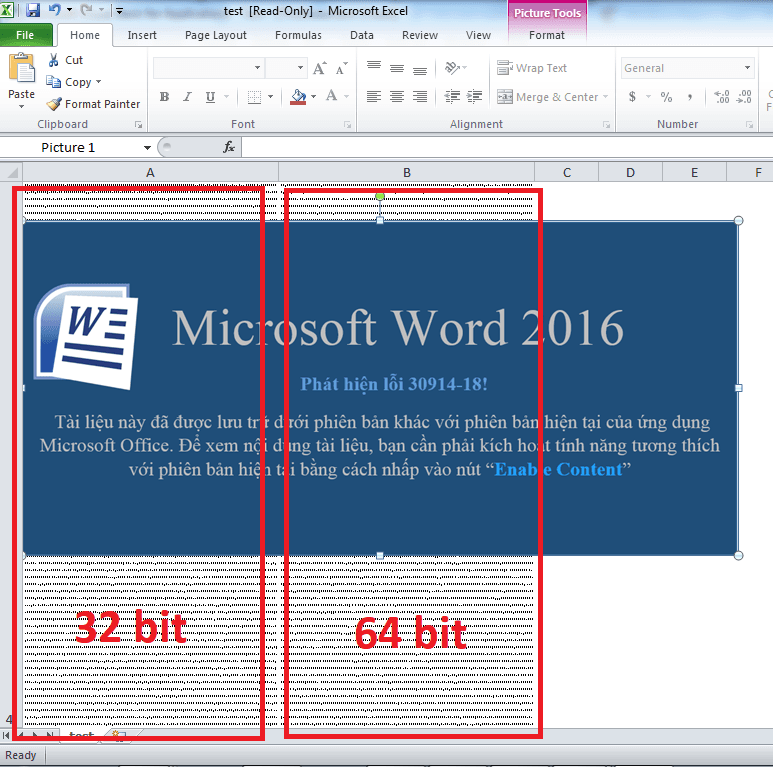Open the Picture Tools Format tab
The height and width of the screenshot is (767, 773).
[x=547, y=35]
